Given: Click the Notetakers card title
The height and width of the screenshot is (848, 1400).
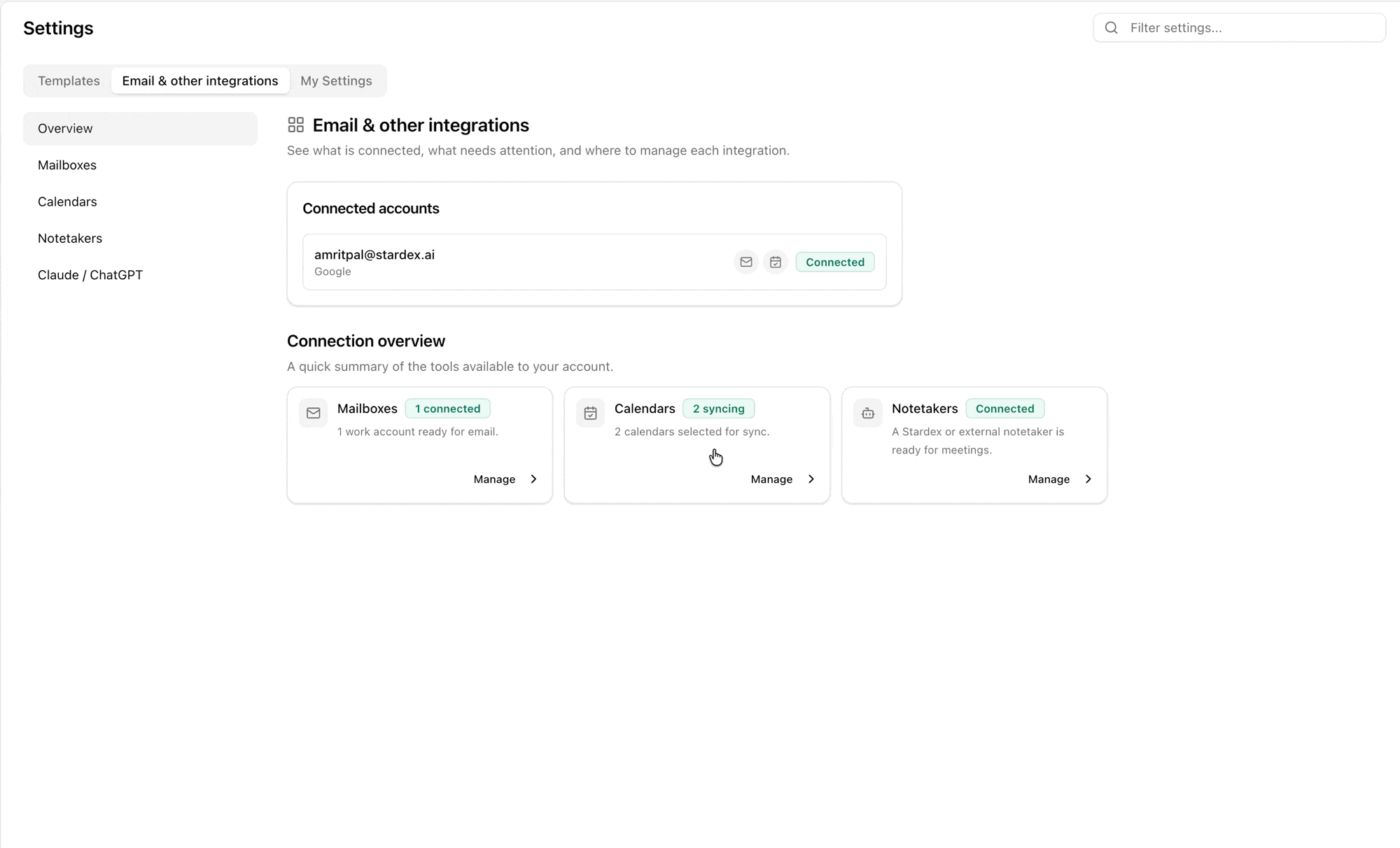Looking at the screenshot, I should (x=925, y=409).
